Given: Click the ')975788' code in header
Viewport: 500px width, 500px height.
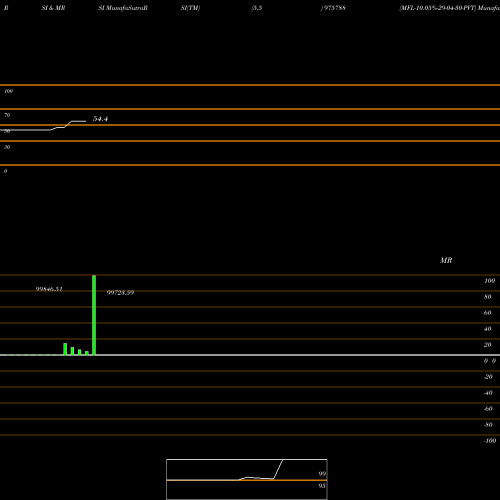Looking at the screenshot, I should pos(333,8).
